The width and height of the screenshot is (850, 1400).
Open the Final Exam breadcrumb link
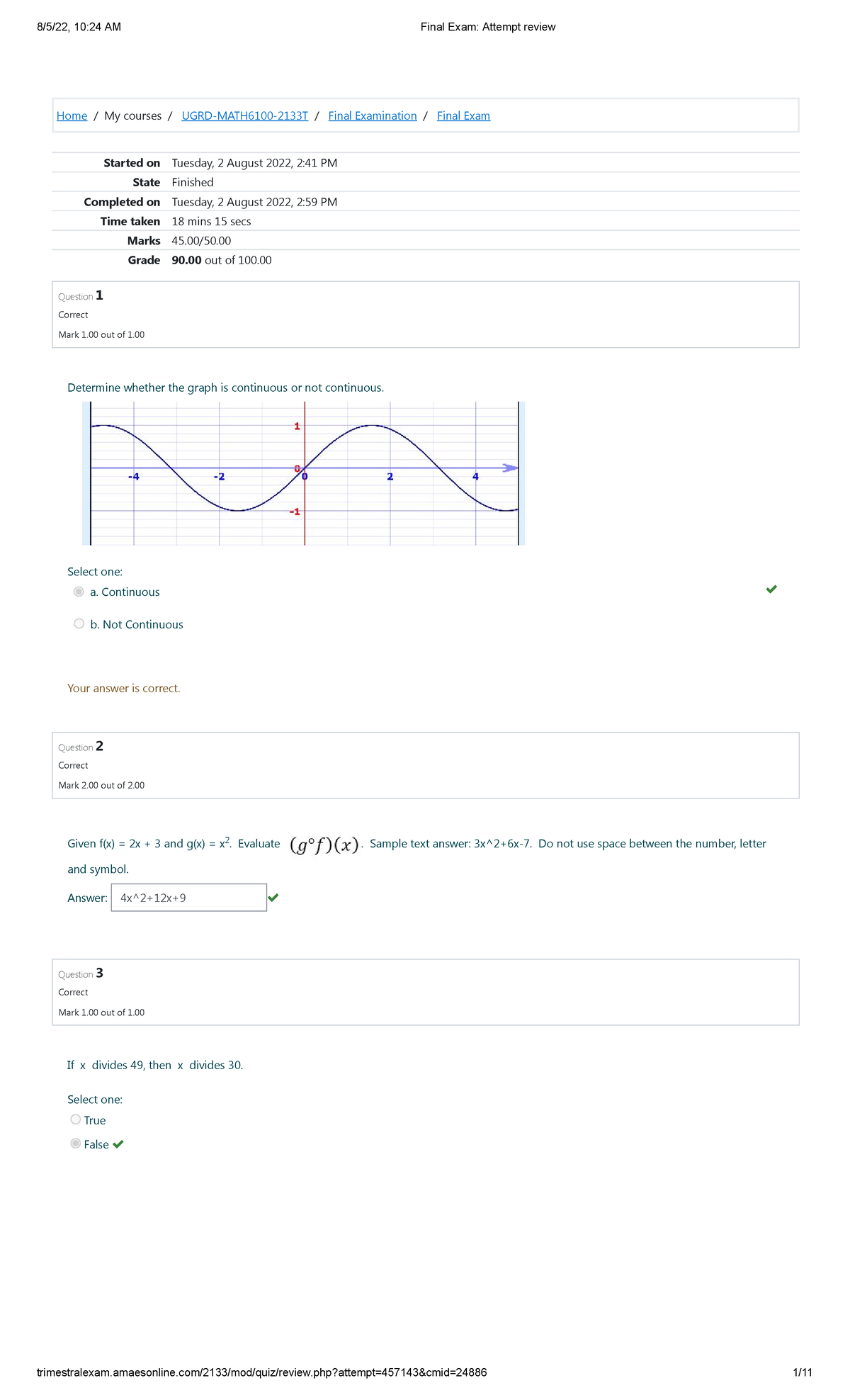(x=463, y=115)
